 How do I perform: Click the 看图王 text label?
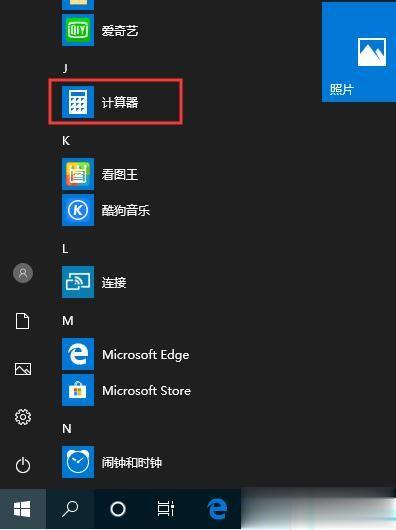click(x=120, y=174)
